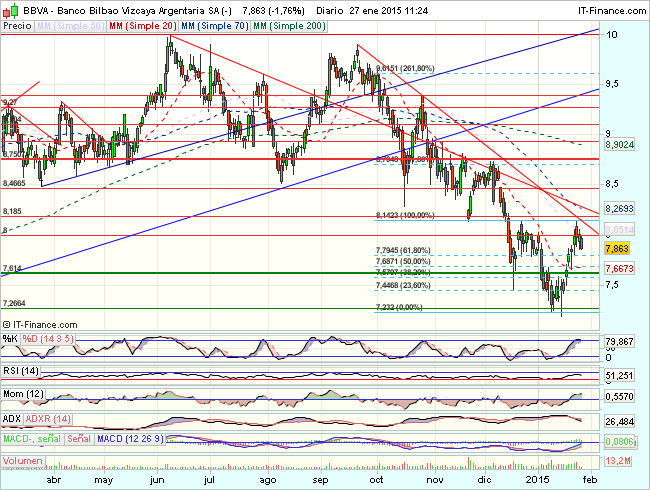The width and height of the screenshot is (650, 490).
Task: Select the Precio label tab
Action: (x=17, y=24)
